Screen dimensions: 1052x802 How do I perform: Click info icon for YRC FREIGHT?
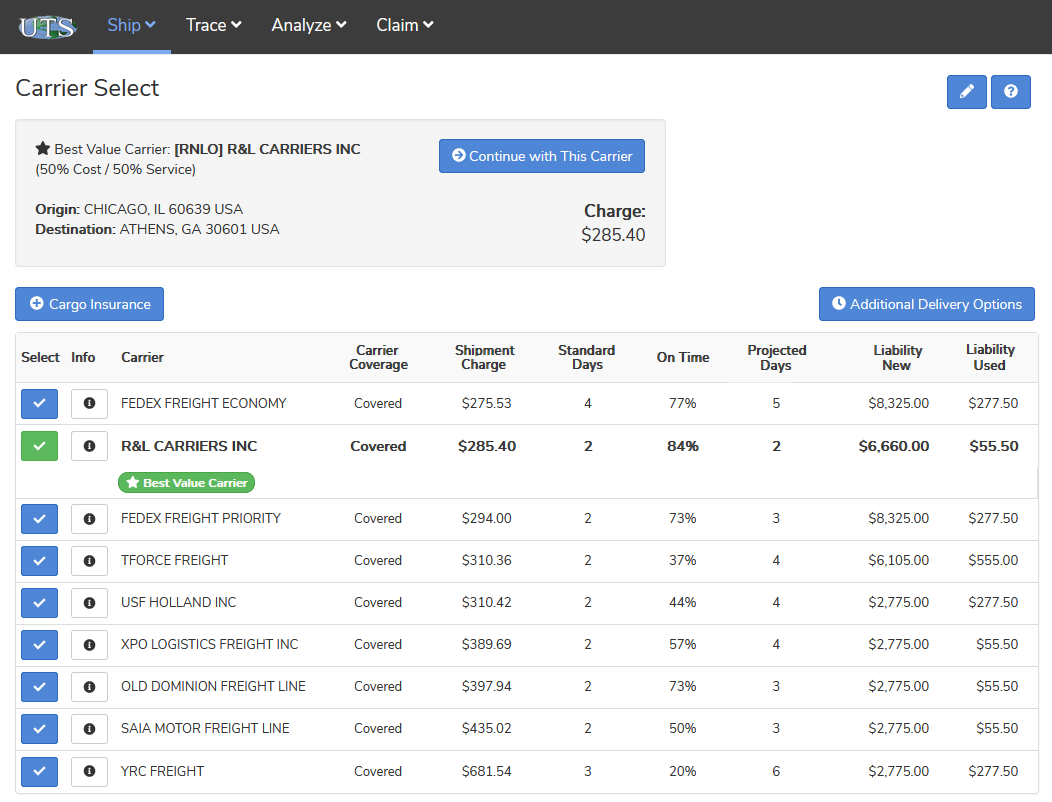(x=89, y=771)
